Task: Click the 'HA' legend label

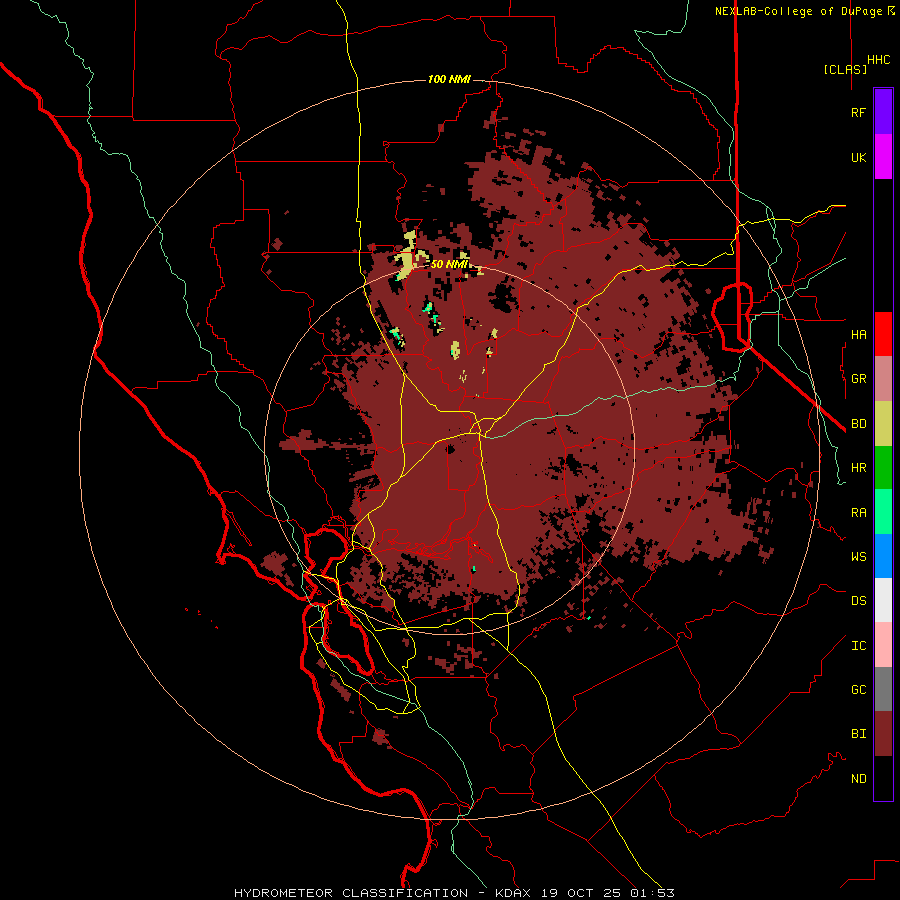Action: [858, 335]
